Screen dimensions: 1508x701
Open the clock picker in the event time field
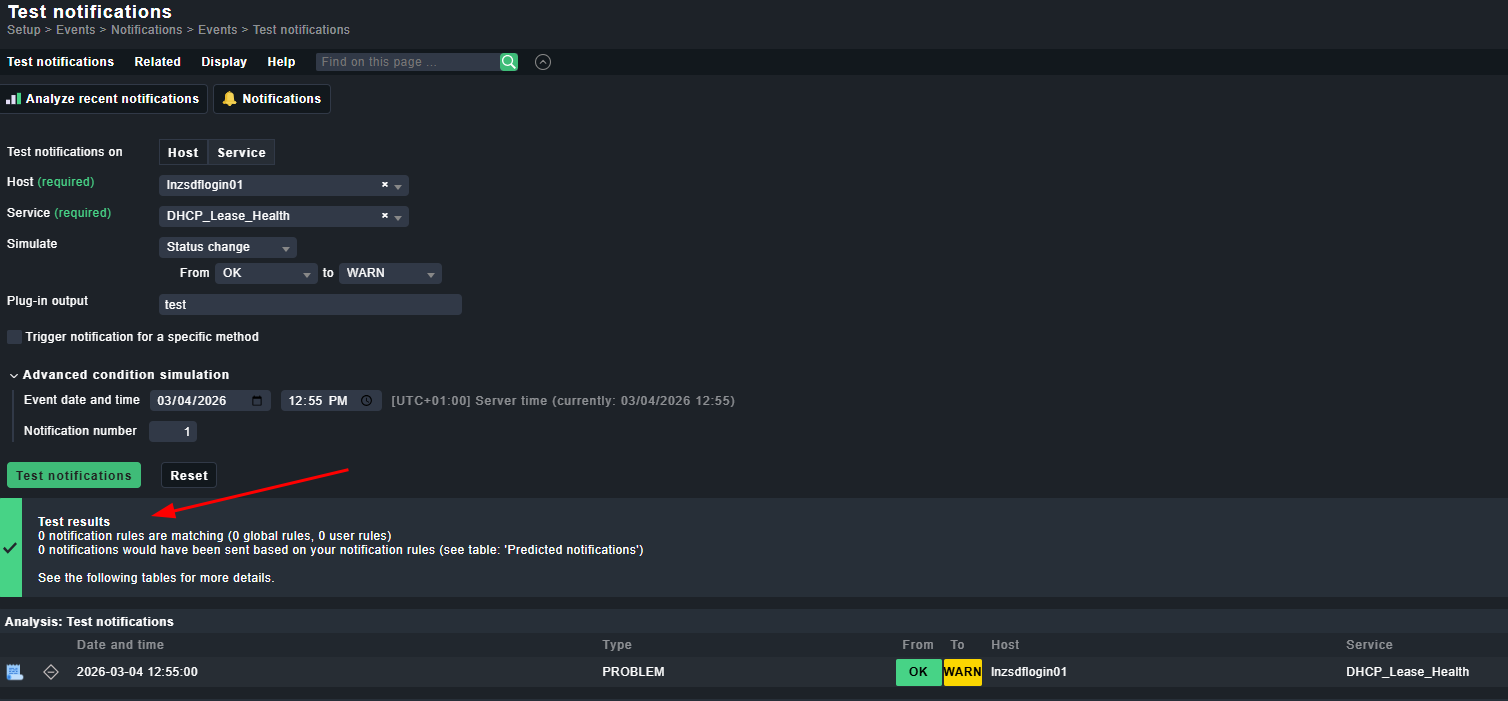click(367, 401)
